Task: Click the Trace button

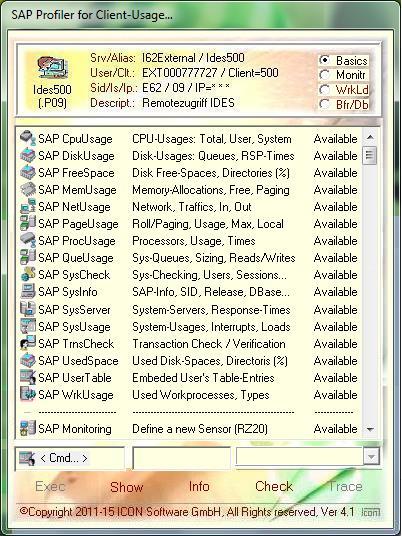Action: click(345, 486)
